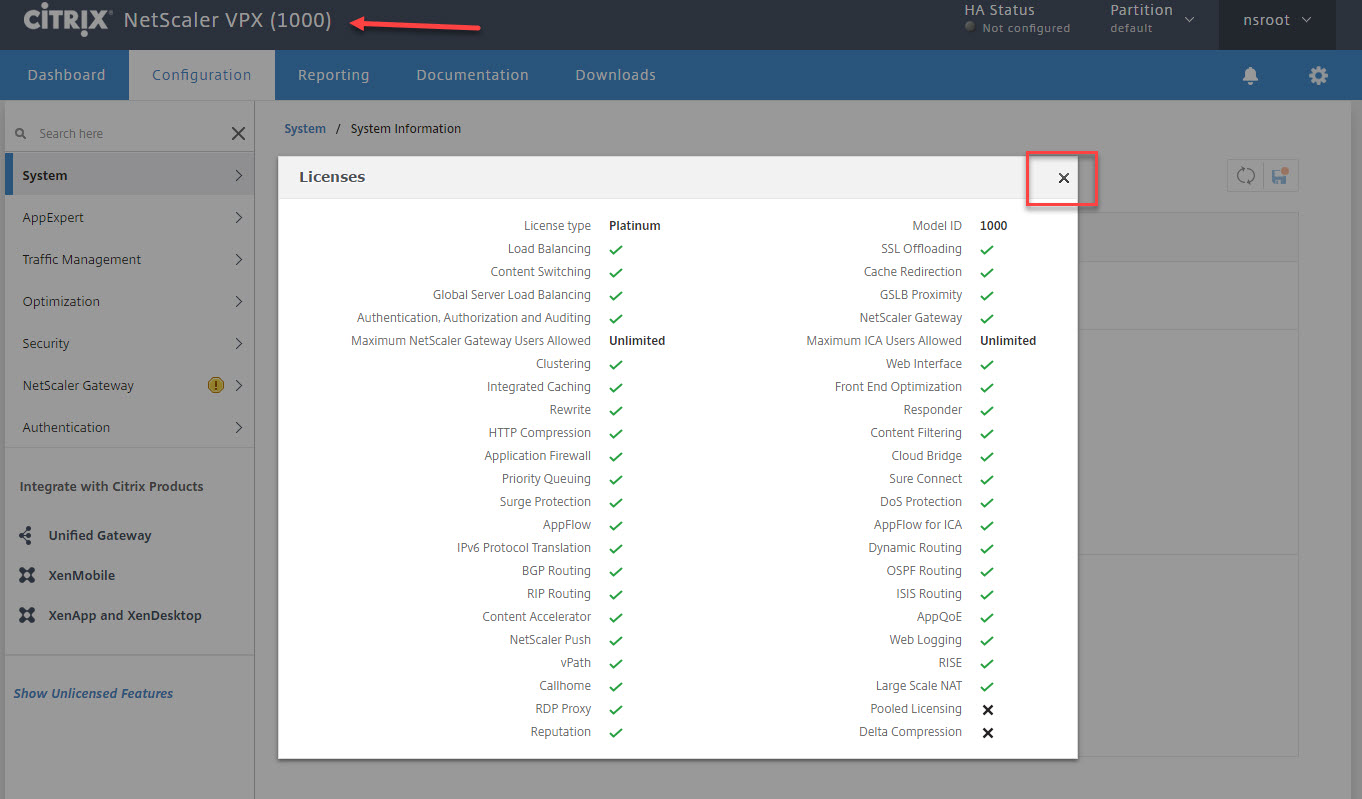The height and width of the screenshot is (799, 1362).
Task: Click the Reputation green checkmark
Action: 616,732
